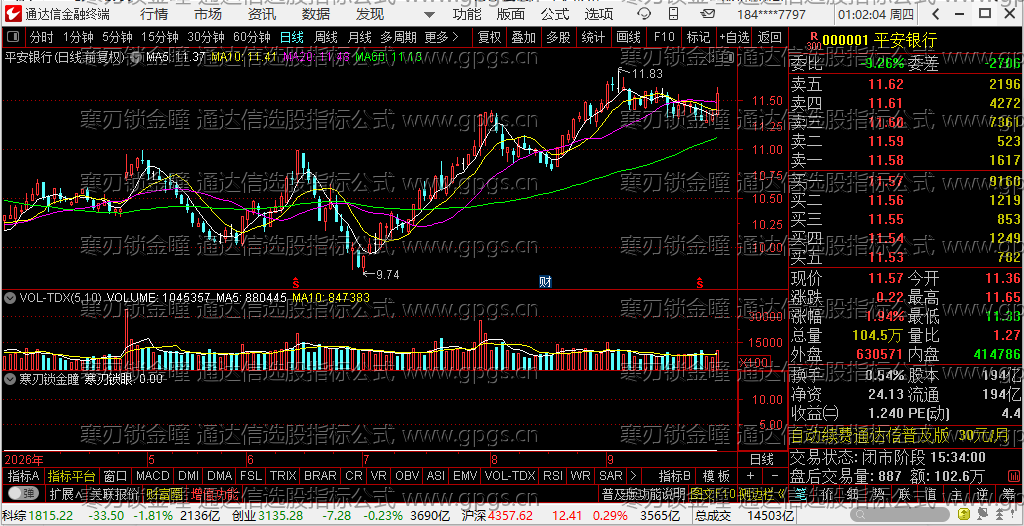Select the 1分钟 period

coord(79,37)
